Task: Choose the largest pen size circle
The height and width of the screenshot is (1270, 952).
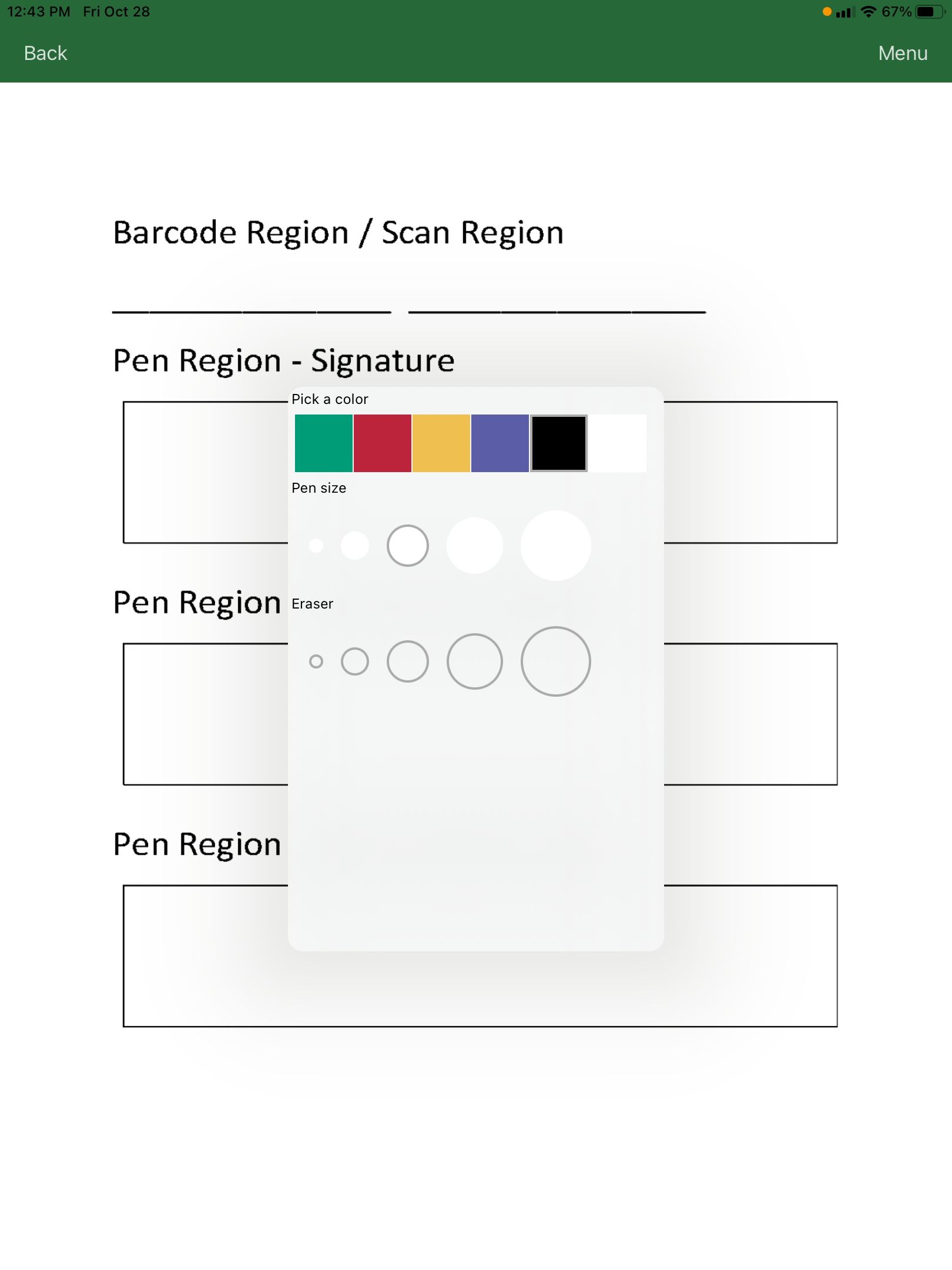Action: click(556, 546)
